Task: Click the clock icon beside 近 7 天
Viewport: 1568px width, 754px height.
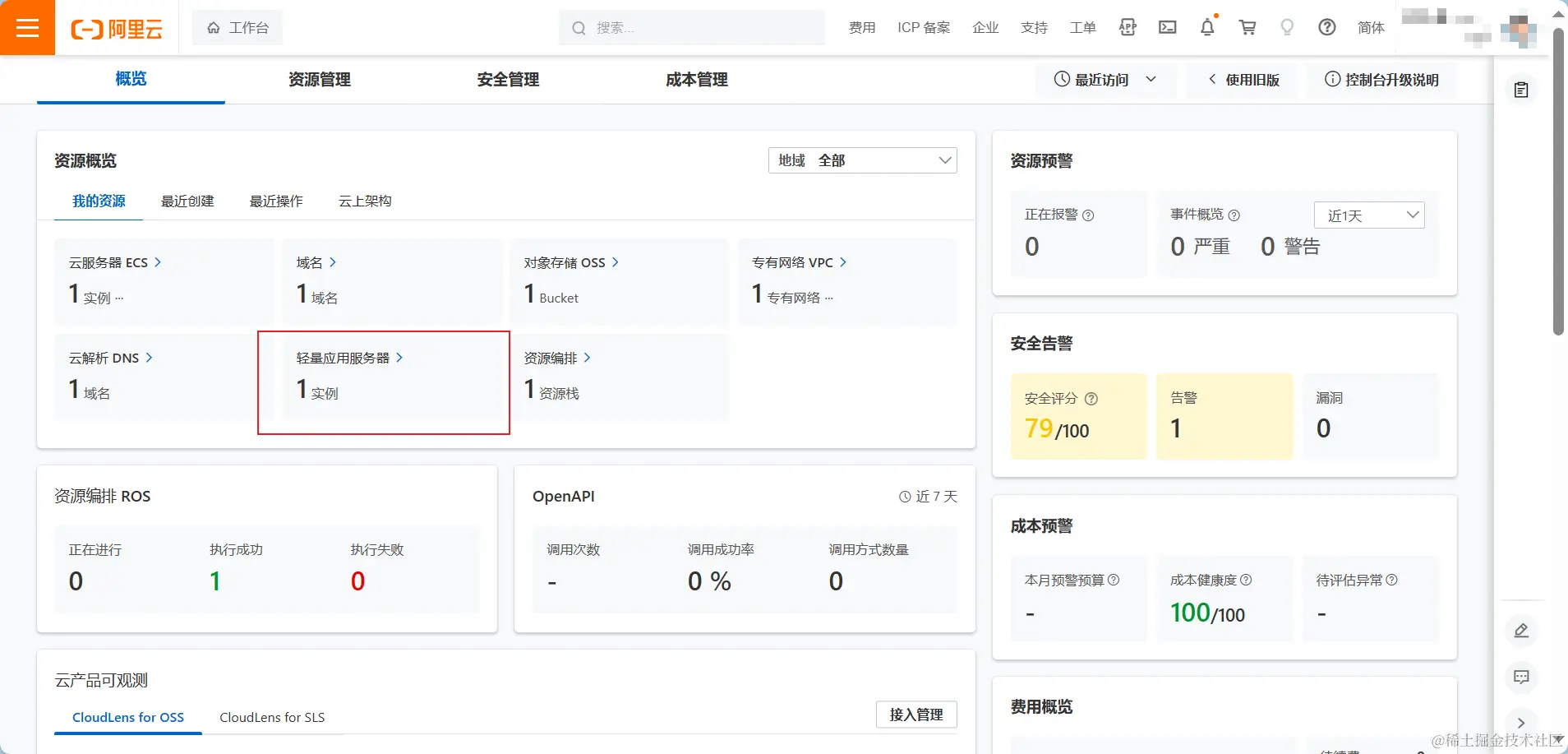Action: (905, 497)
